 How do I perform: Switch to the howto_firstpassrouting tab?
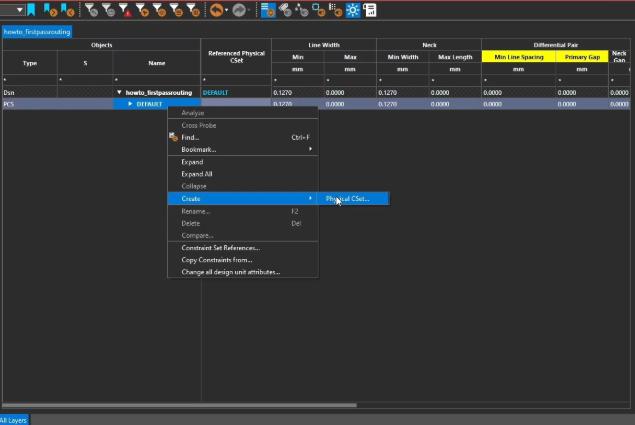tap(37, 32)
